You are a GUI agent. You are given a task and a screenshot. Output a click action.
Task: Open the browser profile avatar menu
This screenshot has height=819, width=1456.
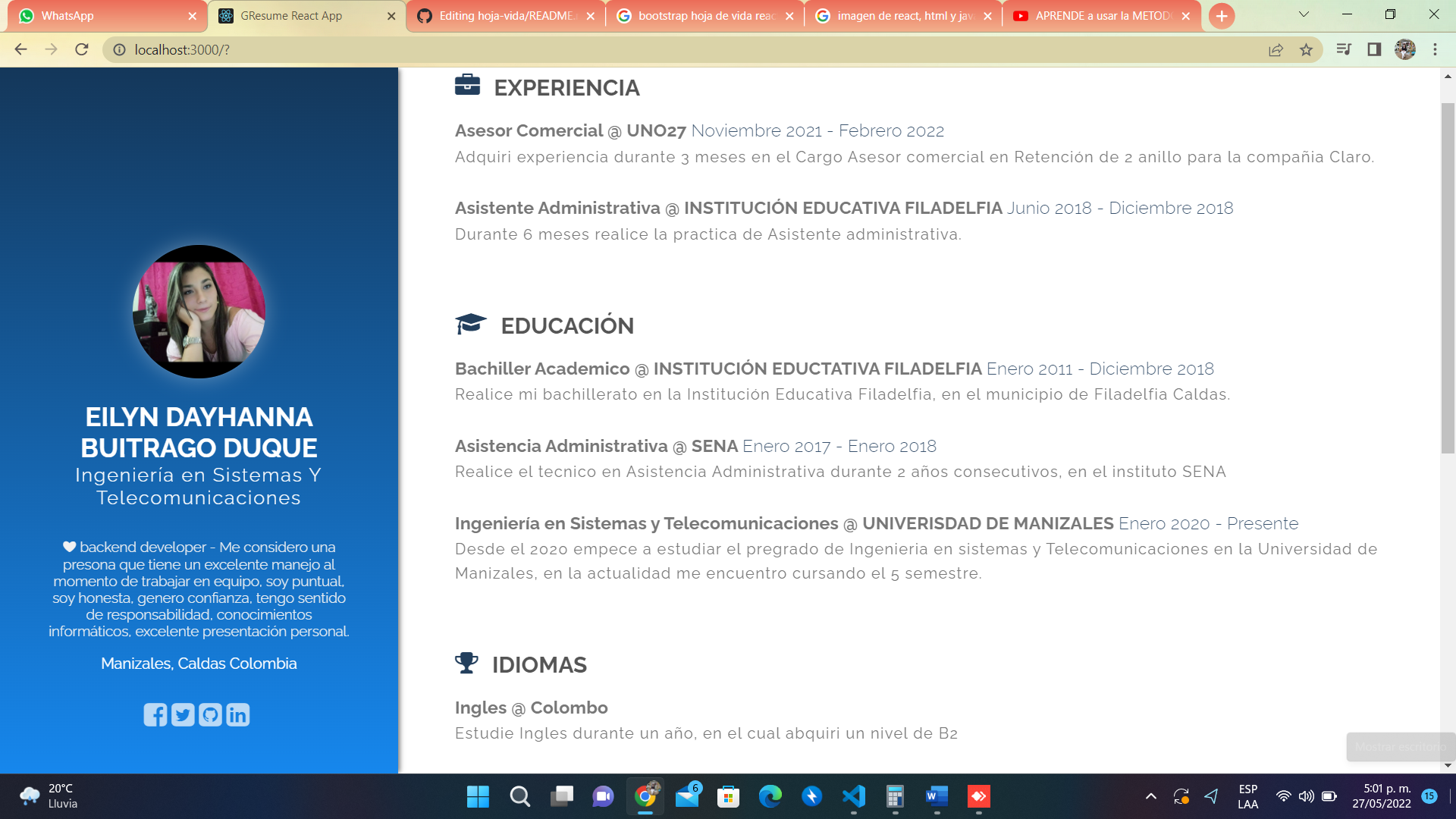[1407, 49]
